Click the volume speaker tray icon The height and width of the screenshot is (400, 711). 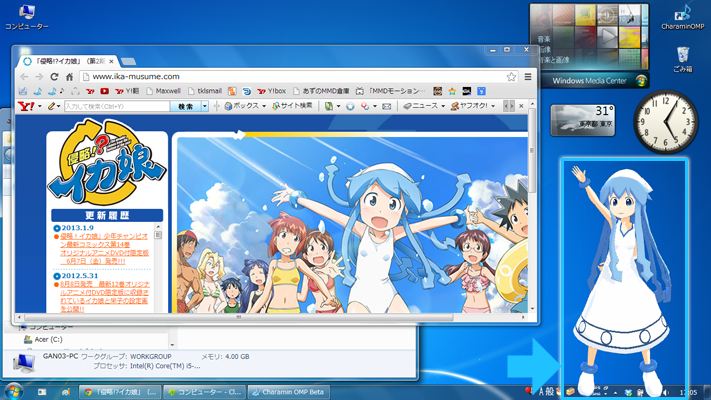(665, 392)
